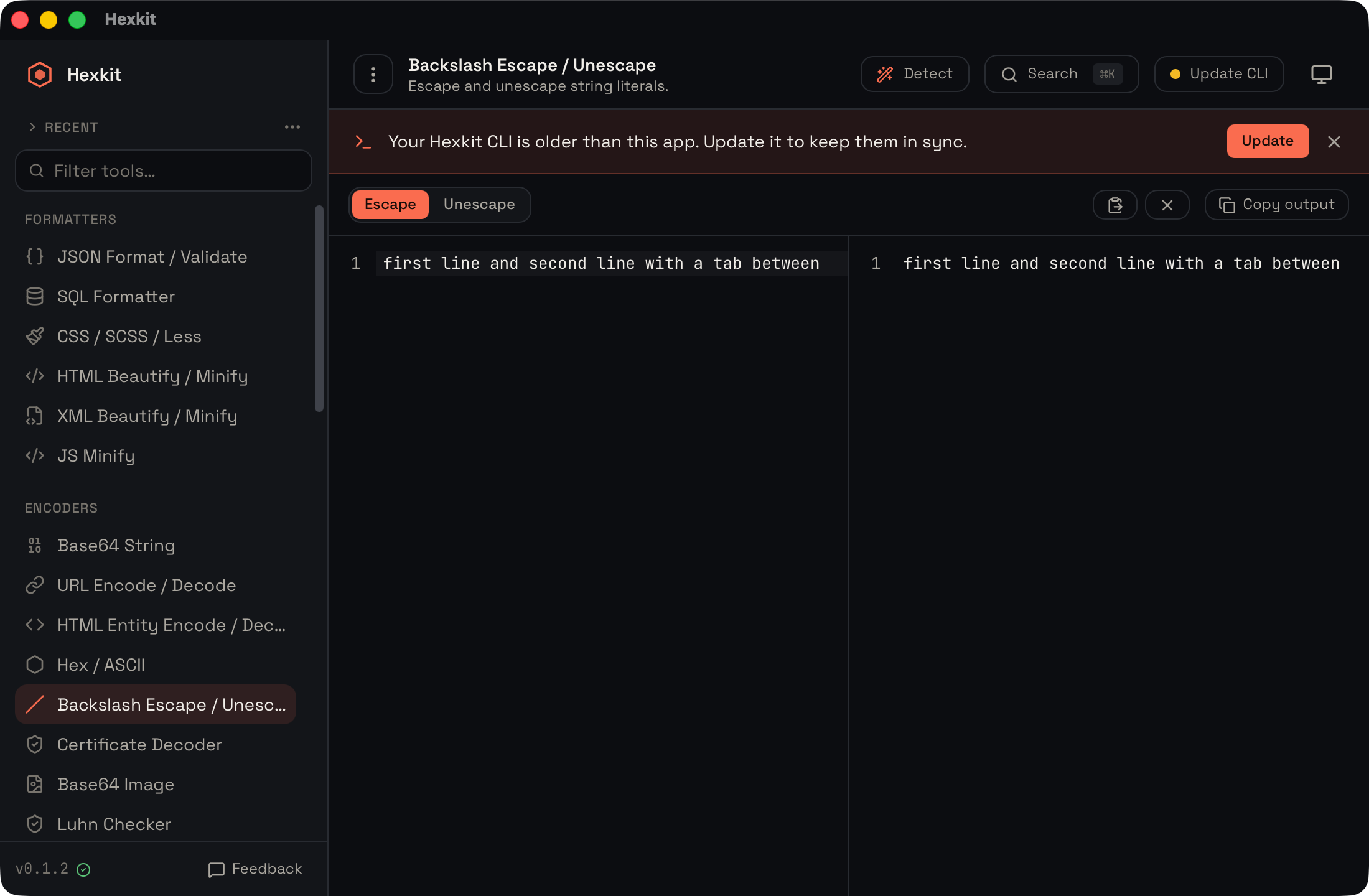The width and height of the screenshot is (1369, 896).
Task: Open Hex / ASCII tool
Action: pos(156,665)
